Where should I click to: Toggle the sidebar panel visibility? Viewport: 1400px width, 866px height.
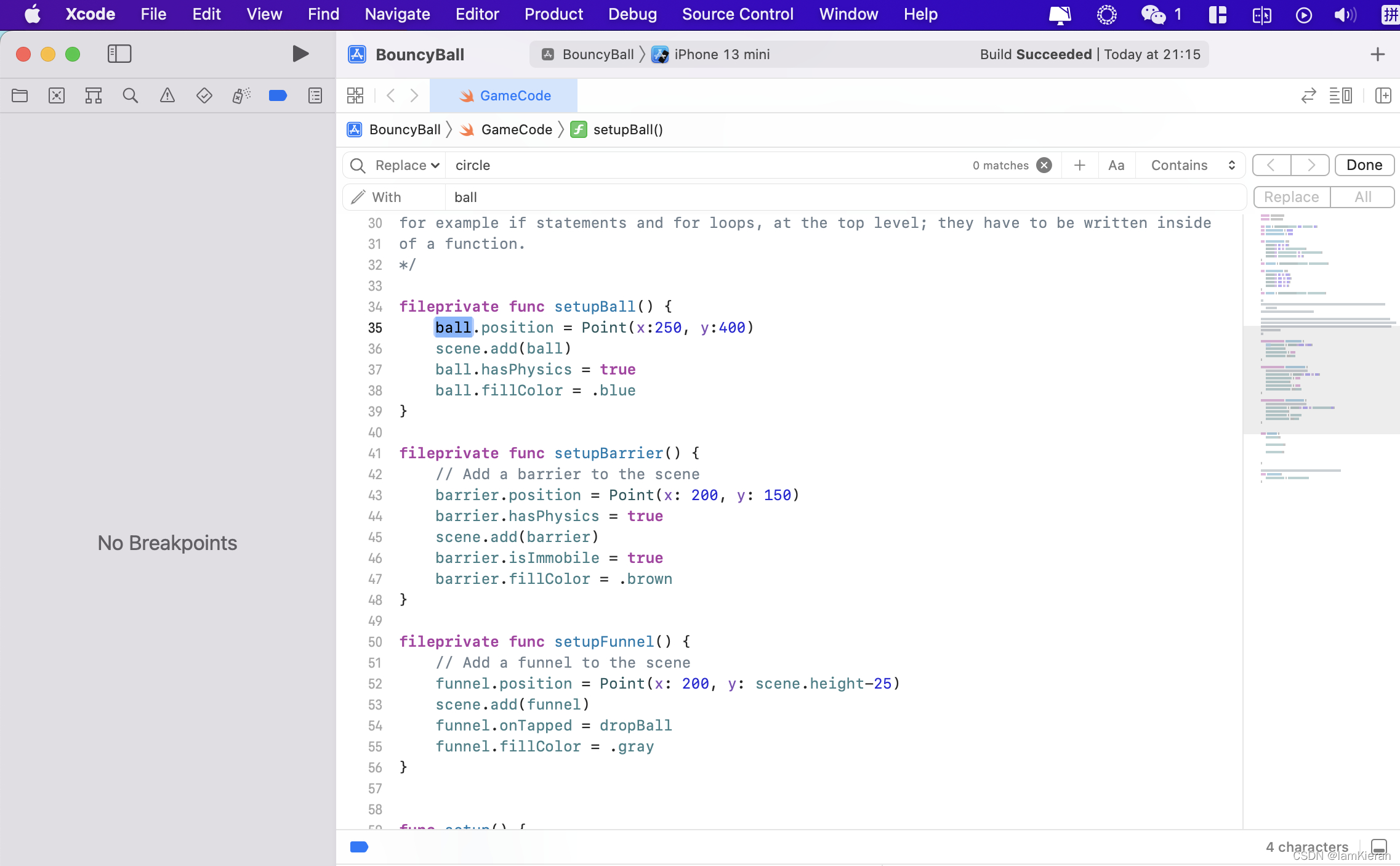[x=120, y=54]
